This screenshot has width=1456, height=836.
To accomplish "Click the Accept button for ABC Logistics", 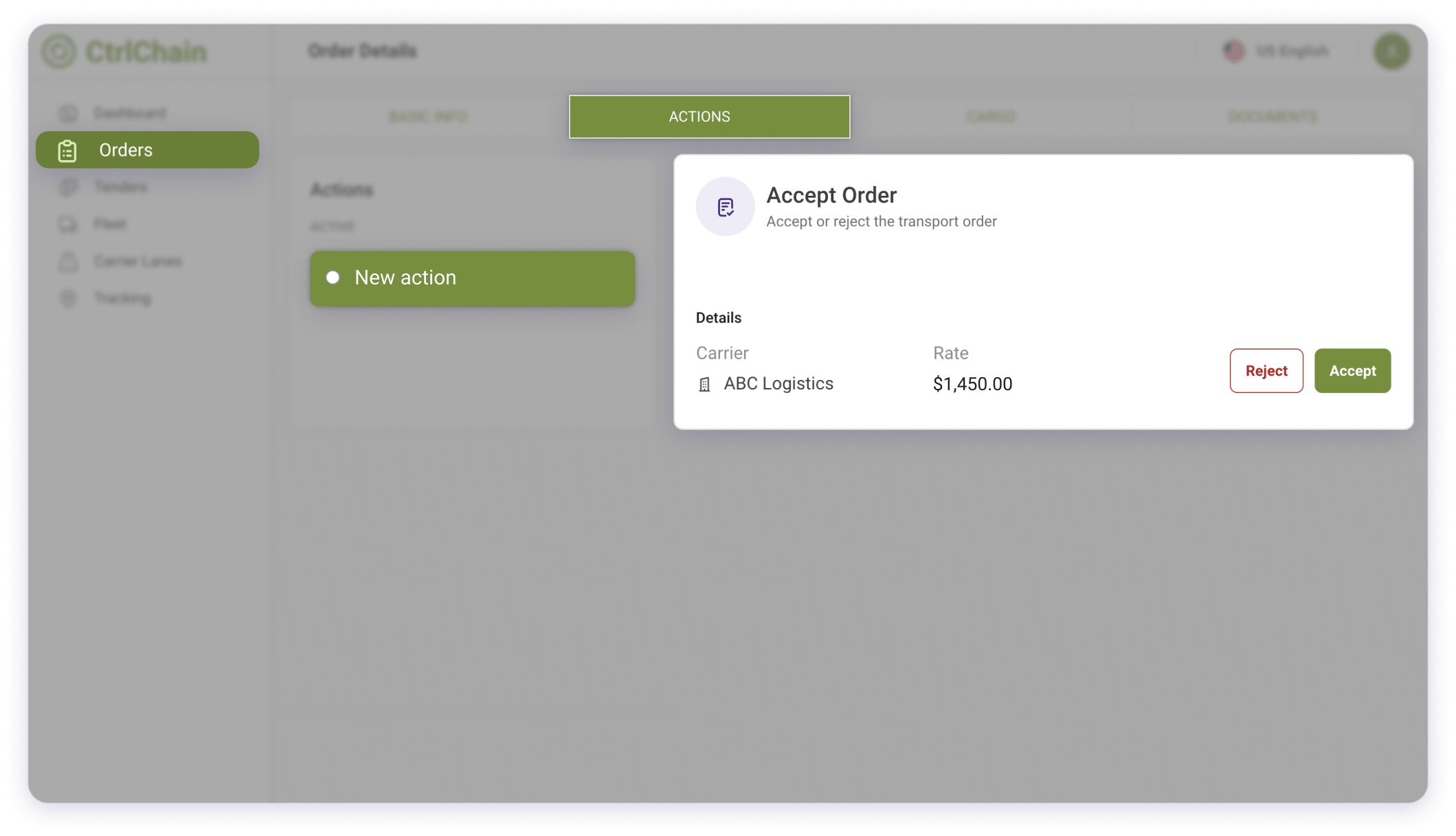I will (1353, 370).
